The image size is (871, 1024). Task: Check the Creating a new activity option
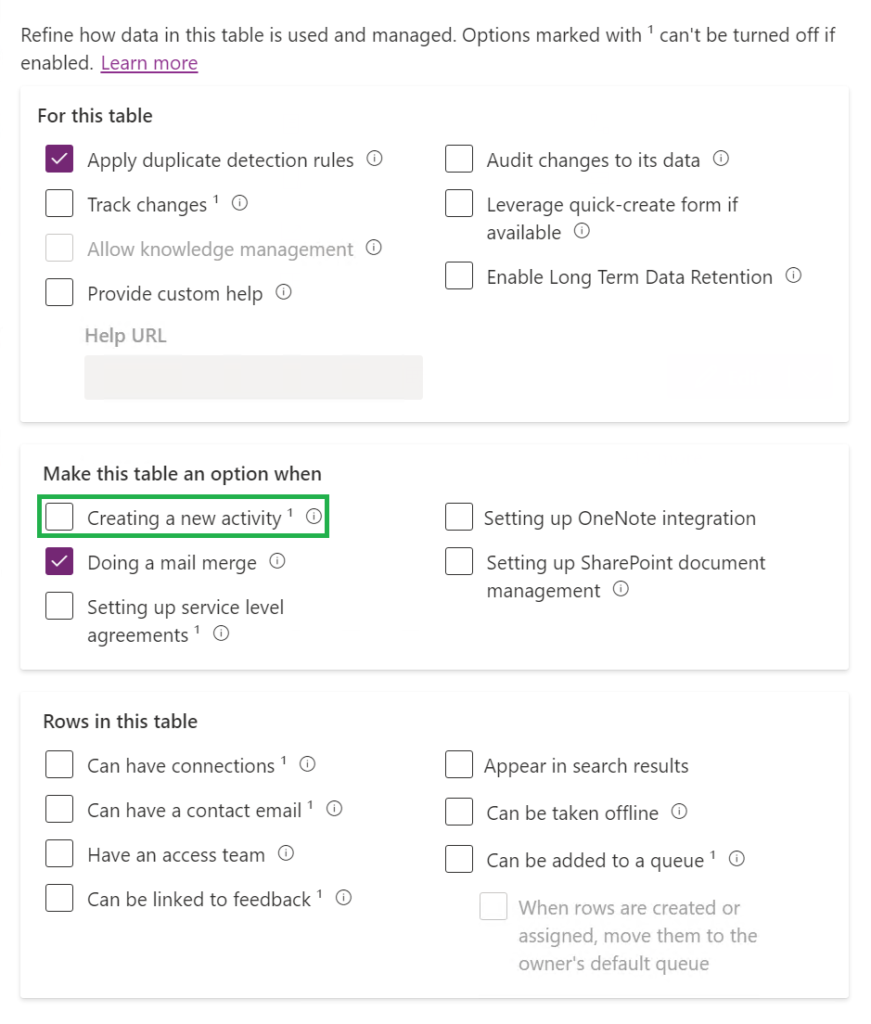click(x=60, y=516)
